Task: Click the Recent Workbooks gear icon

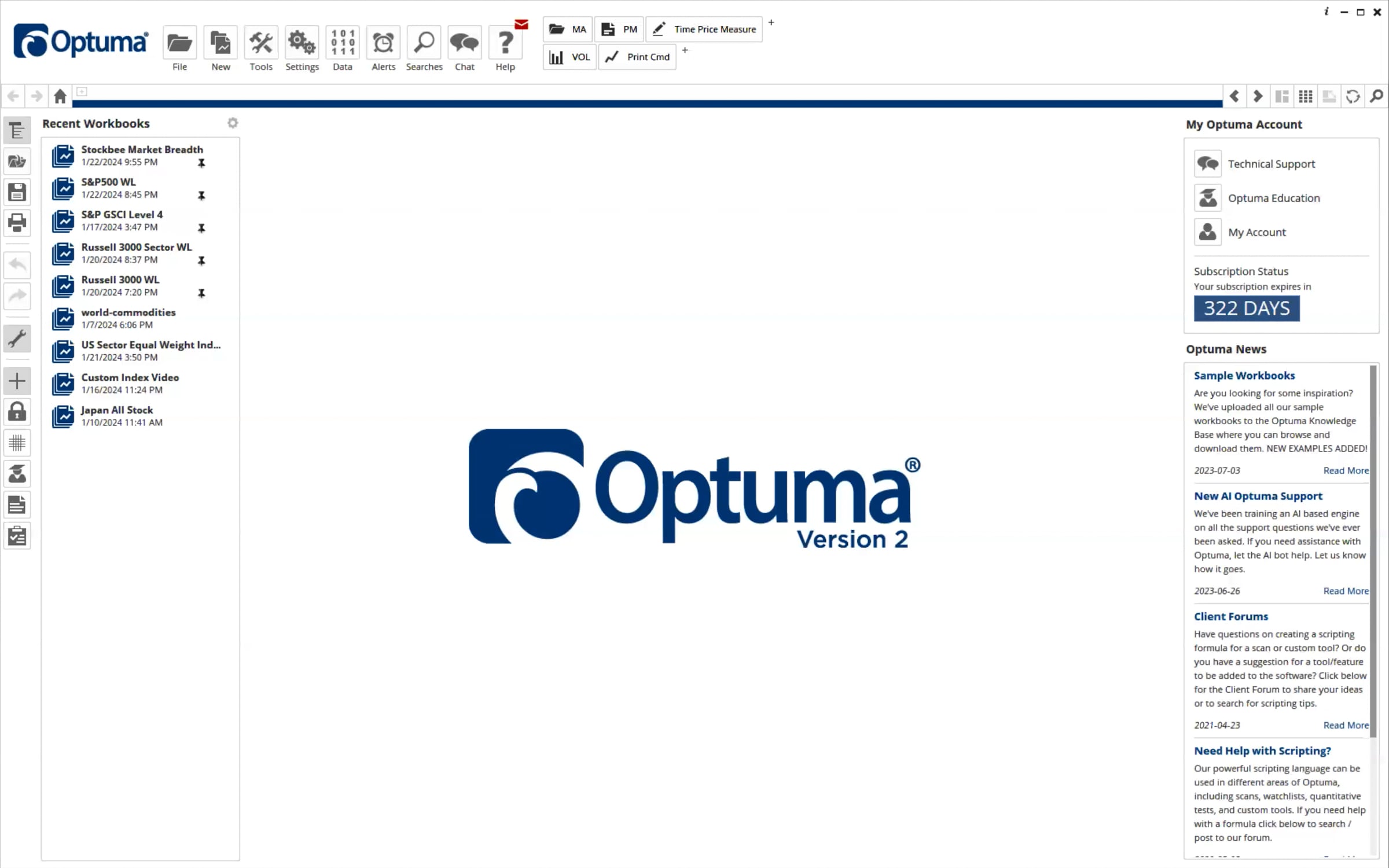Action: pyautogui.click(x=233, y=123)
